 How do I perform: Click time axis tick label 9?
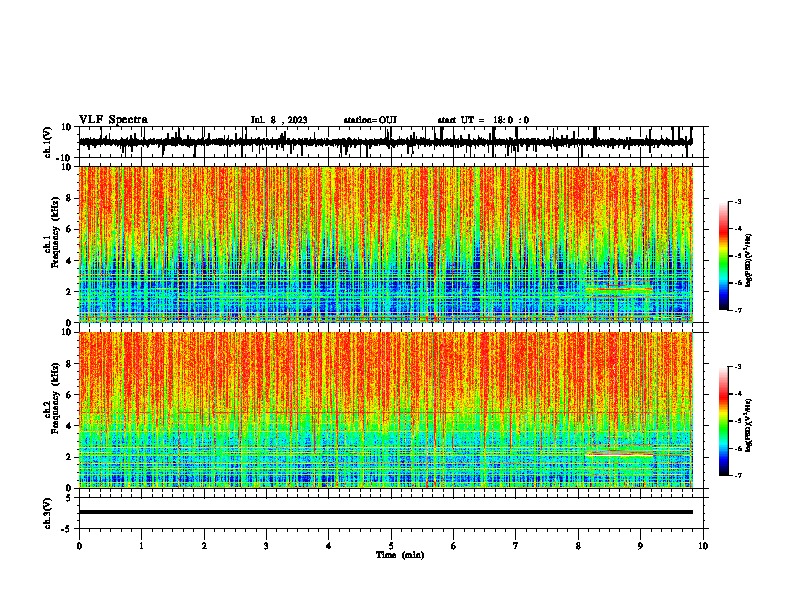640,546
